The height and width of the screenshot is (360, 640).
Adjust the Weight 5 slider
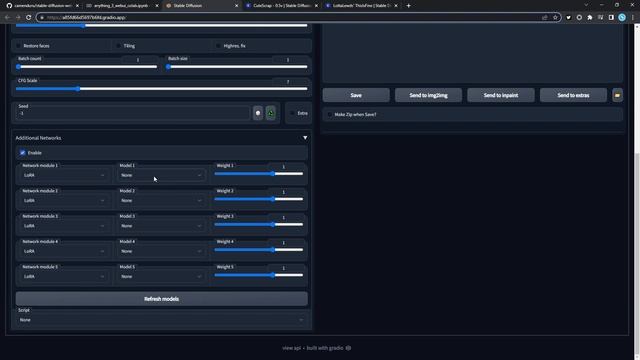point(259,275)
